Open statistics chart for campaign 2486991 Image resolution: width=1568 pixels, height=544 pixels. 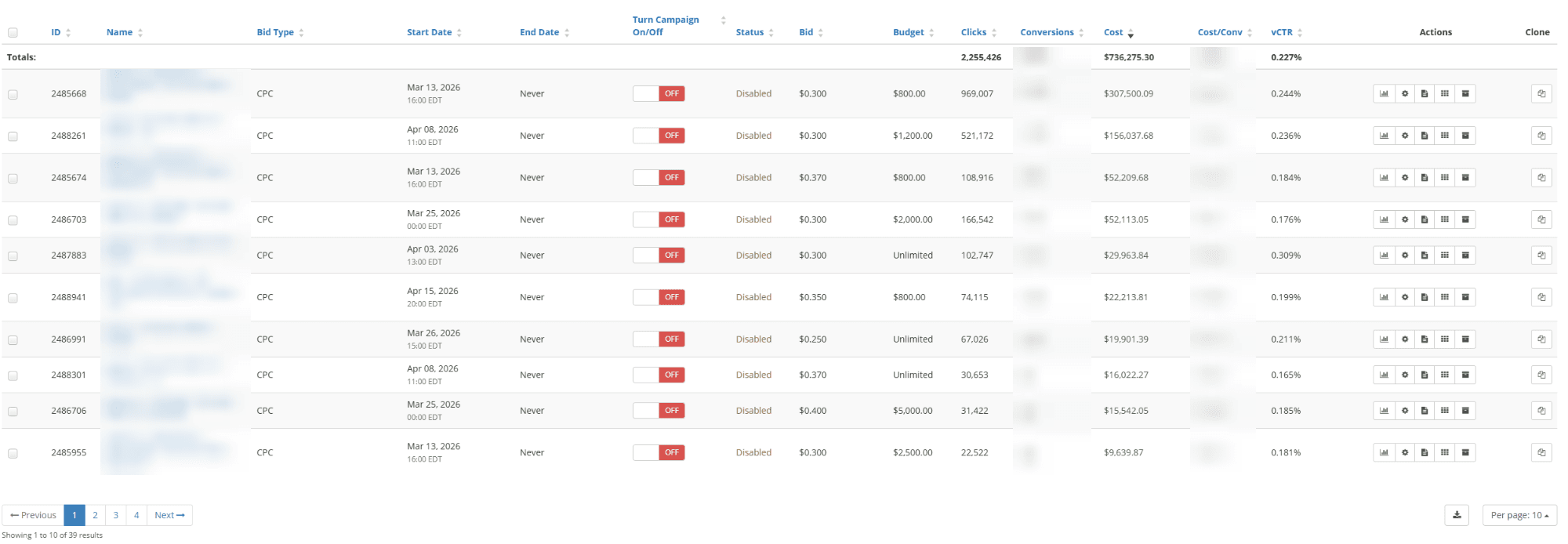point(1384,339)
